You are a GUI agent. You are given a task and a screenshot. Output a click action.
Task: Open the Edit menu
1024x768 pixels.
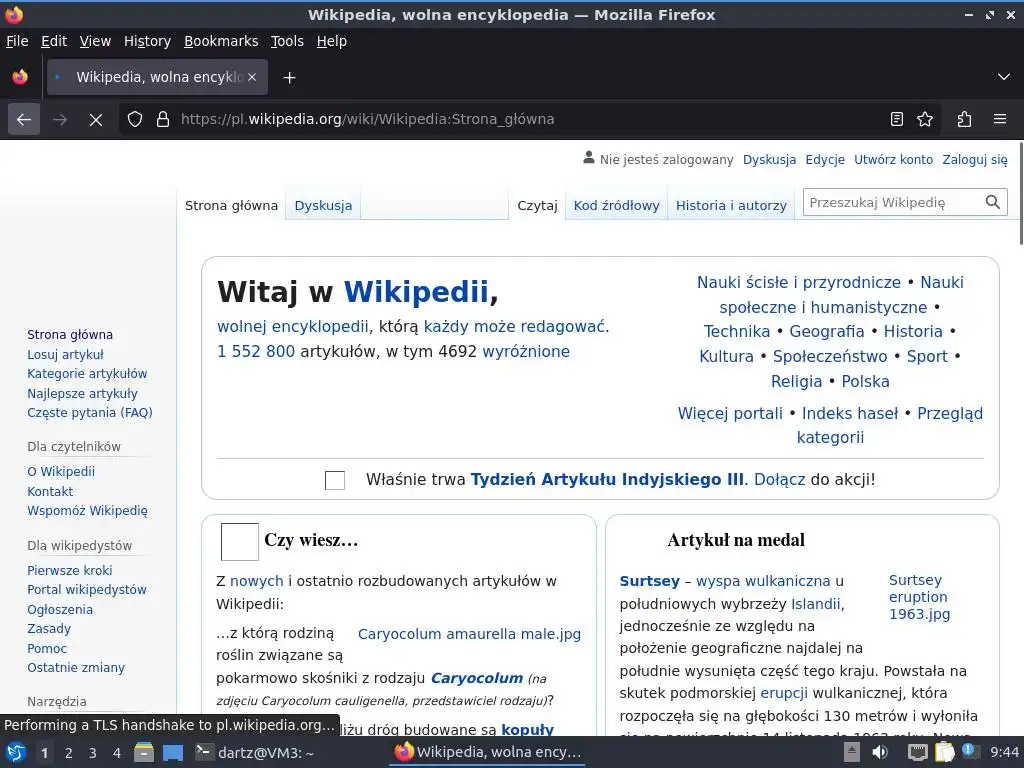click(54, 41)
